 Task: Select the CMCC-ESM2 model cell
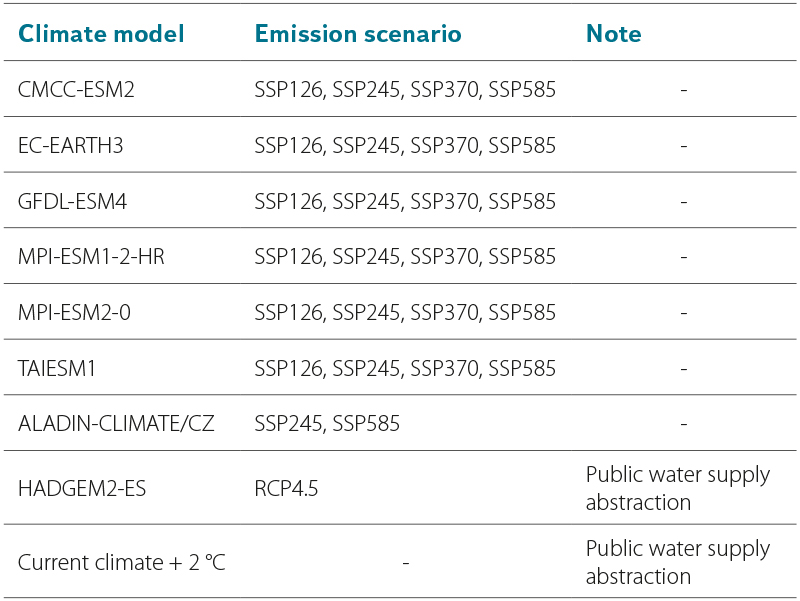pos(76,89)
